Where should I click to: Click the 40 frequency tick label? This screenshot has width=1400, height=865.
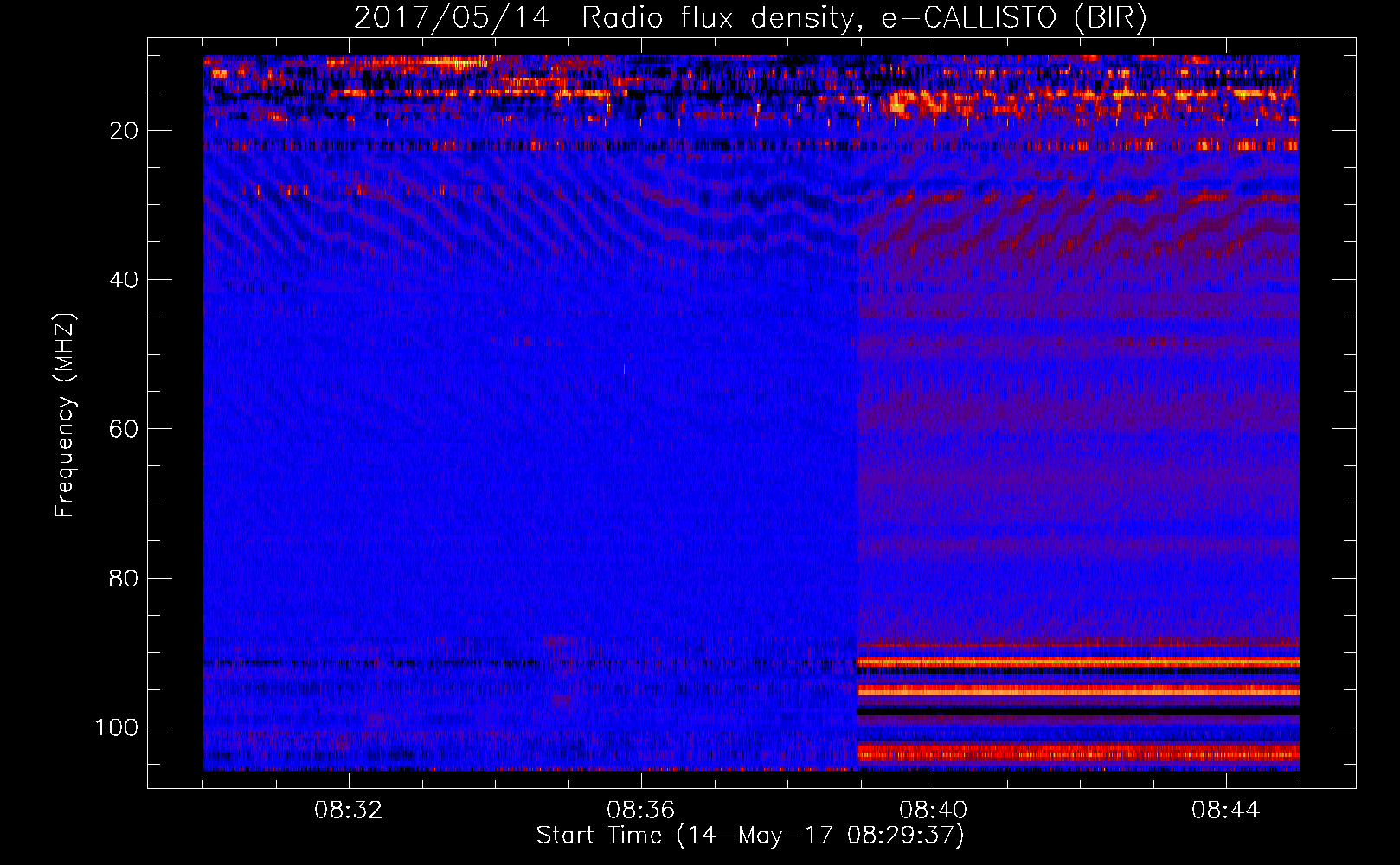pyautogui.click(x=125, y=280)
